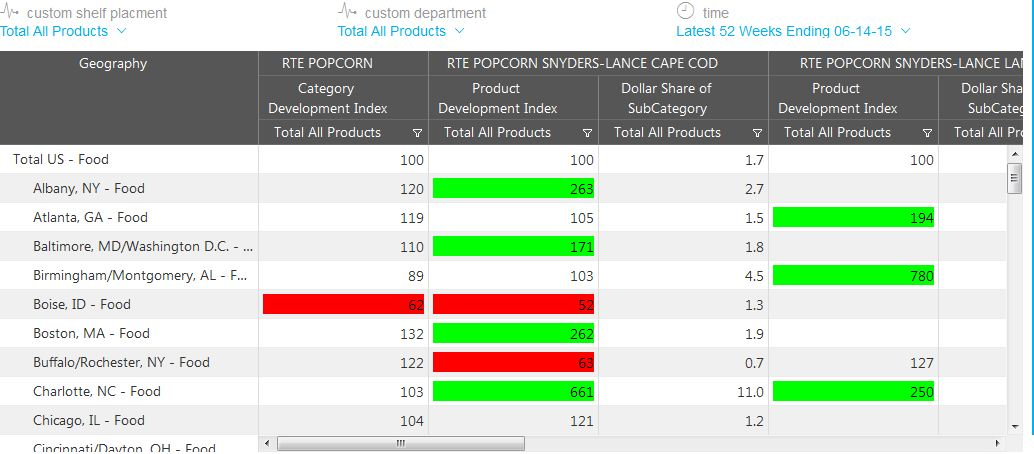The width and height of the screenshot is (1034, 454).
Task: Open filter icon under rightmost Product Development Index
Action: coord(927,133)
